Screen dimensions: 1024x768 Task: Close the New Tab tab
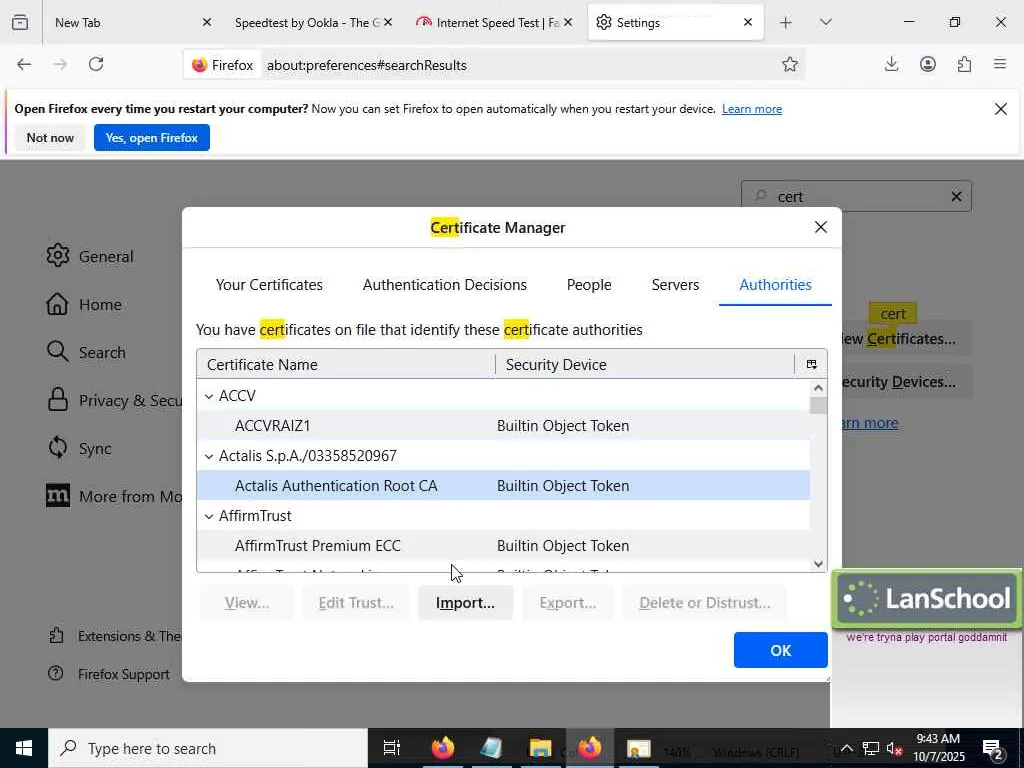click(x=207, y=22)
